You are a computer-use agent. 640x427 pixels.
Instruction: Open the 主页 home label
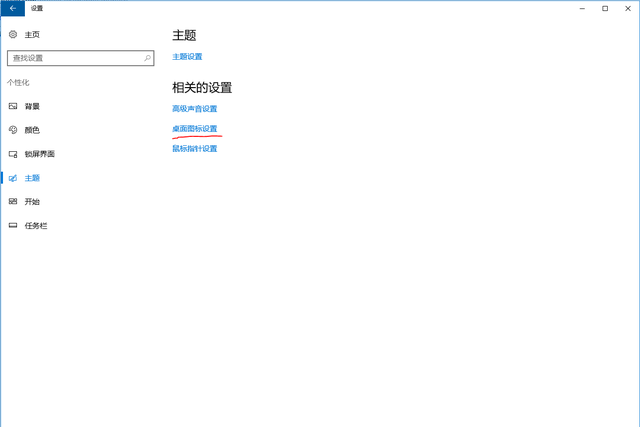(32, 35)
